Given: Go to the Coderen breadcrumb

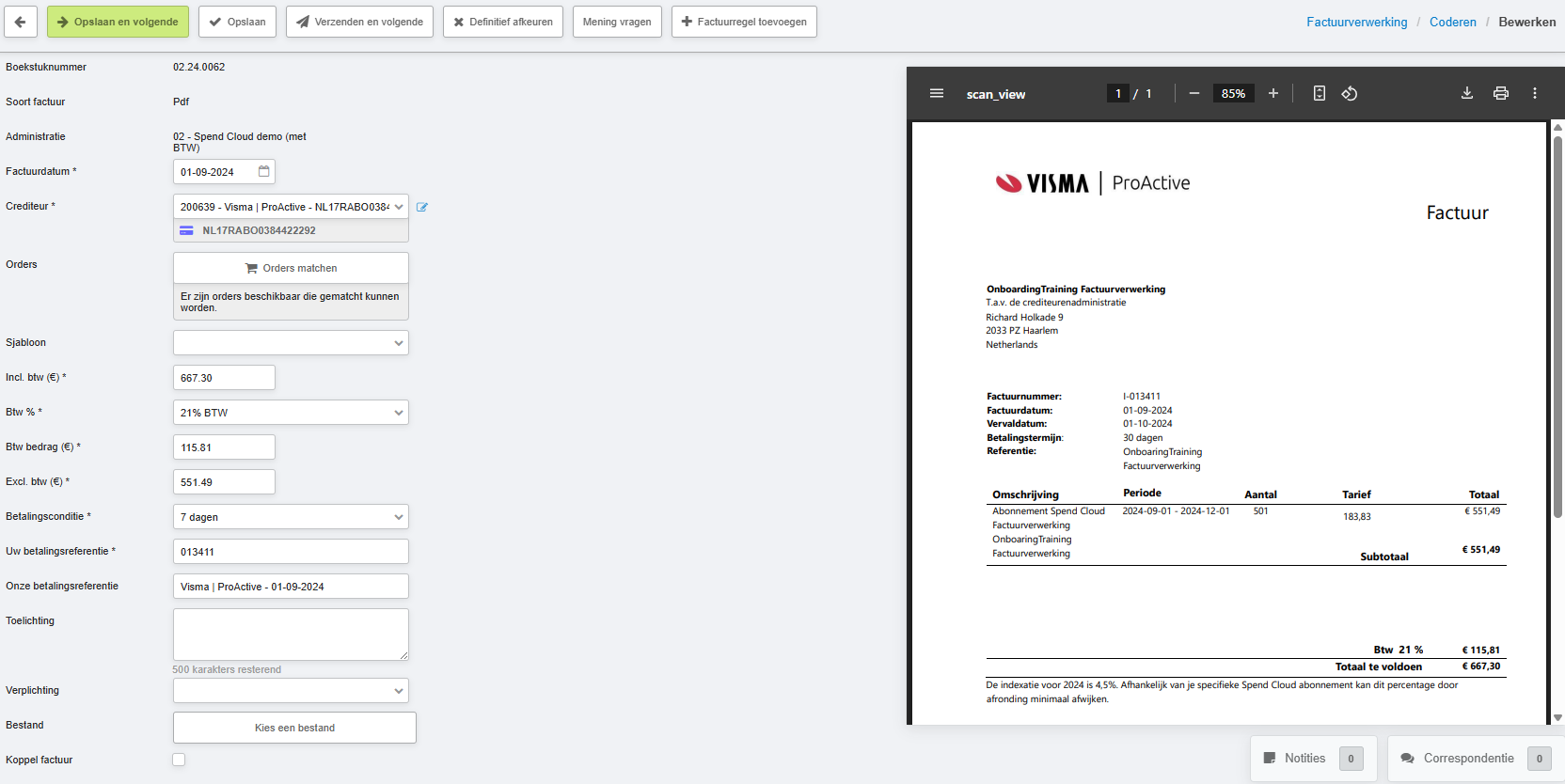Looking at the screenshot, I should tap(1453, 22).
